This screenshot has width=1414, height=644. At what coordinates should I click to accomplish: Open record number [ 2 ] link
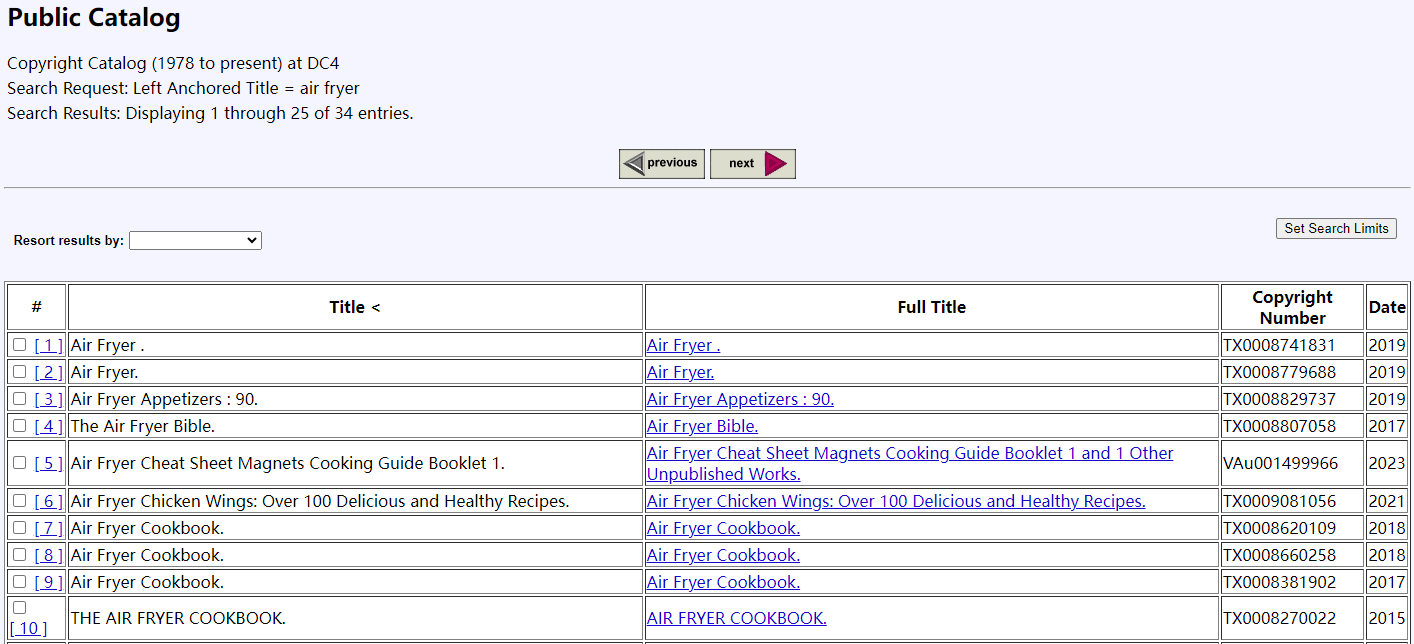(48, 372)
